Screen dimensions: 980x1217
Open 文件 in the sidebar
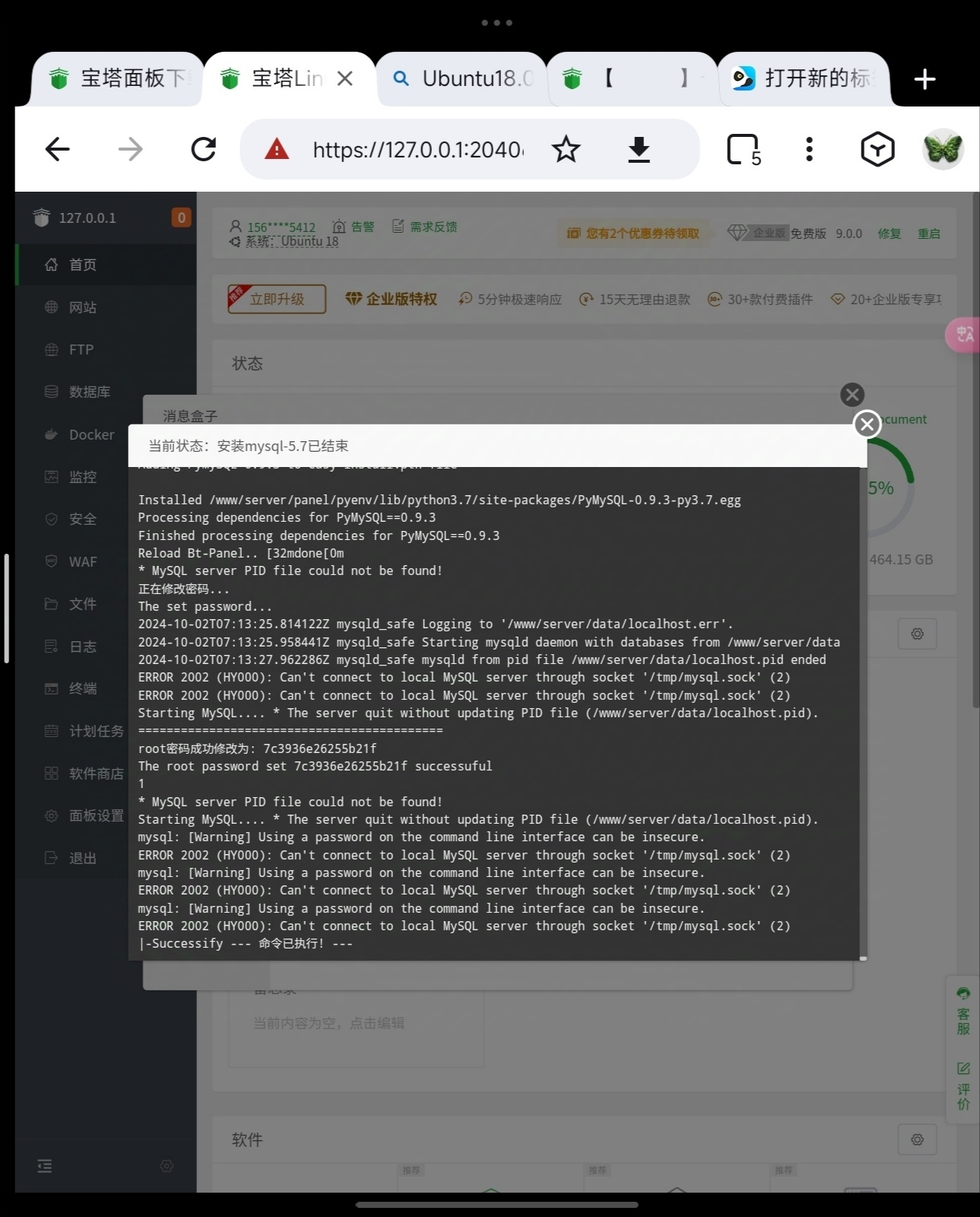82,604
